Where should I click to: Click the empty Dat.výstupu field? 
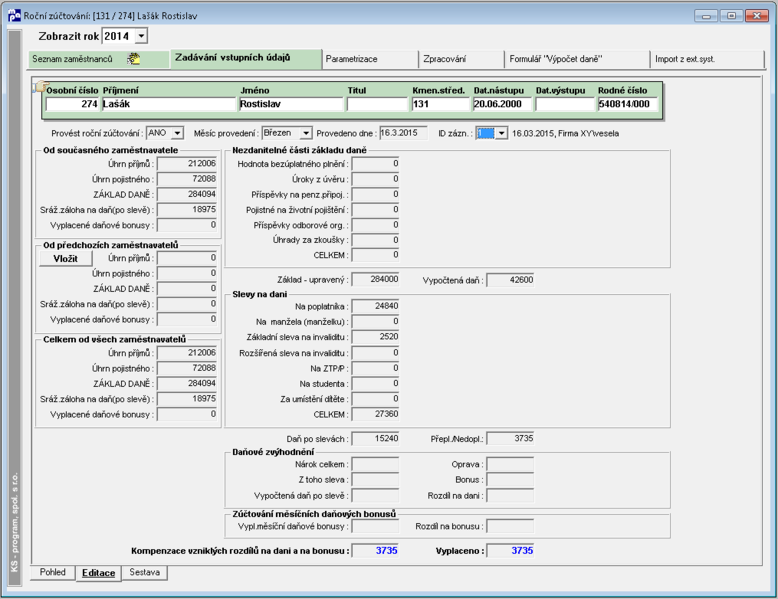[x=565, y=104]
